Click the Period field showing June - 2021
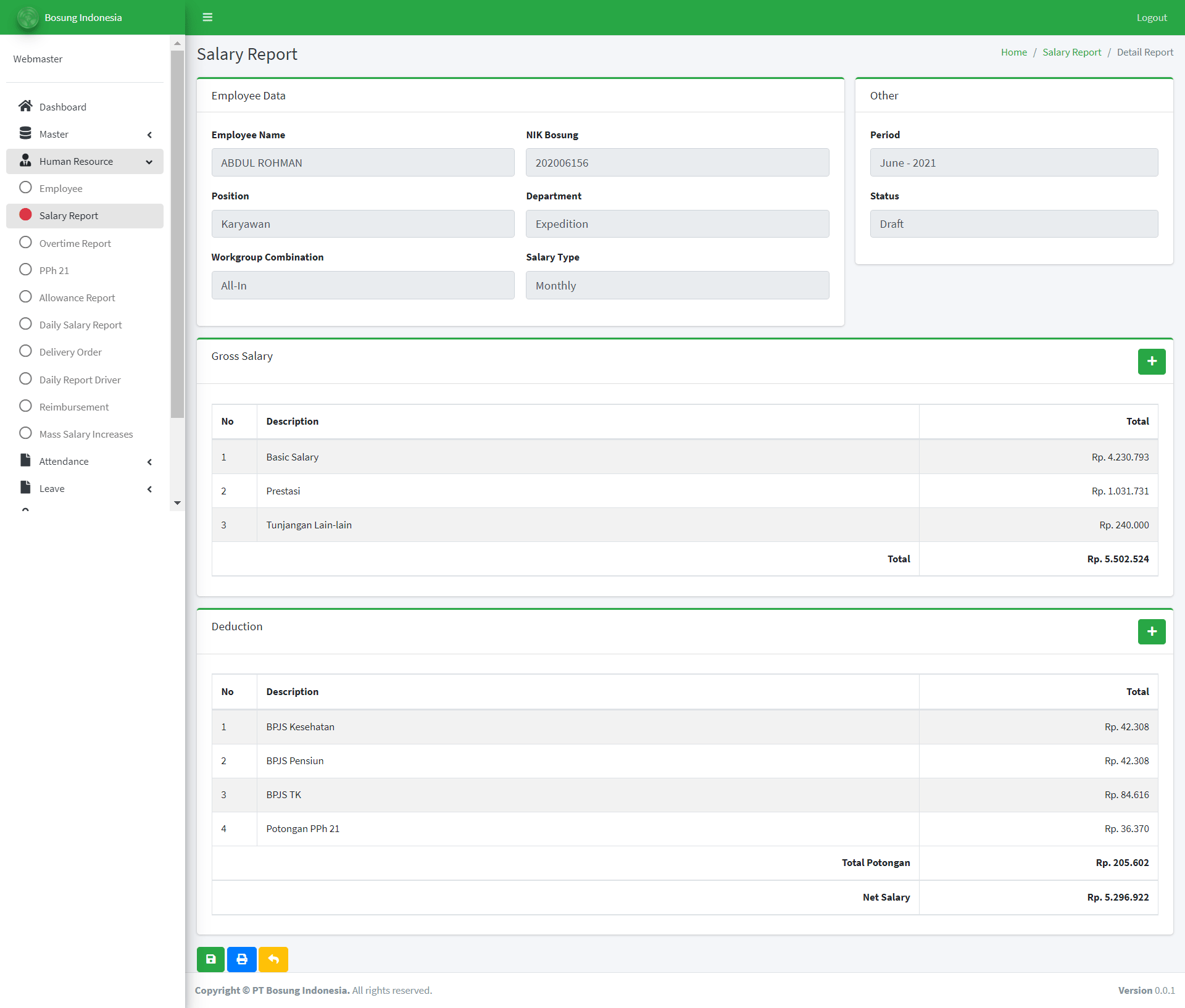 pyautogui.click(x=1013, y=162)
